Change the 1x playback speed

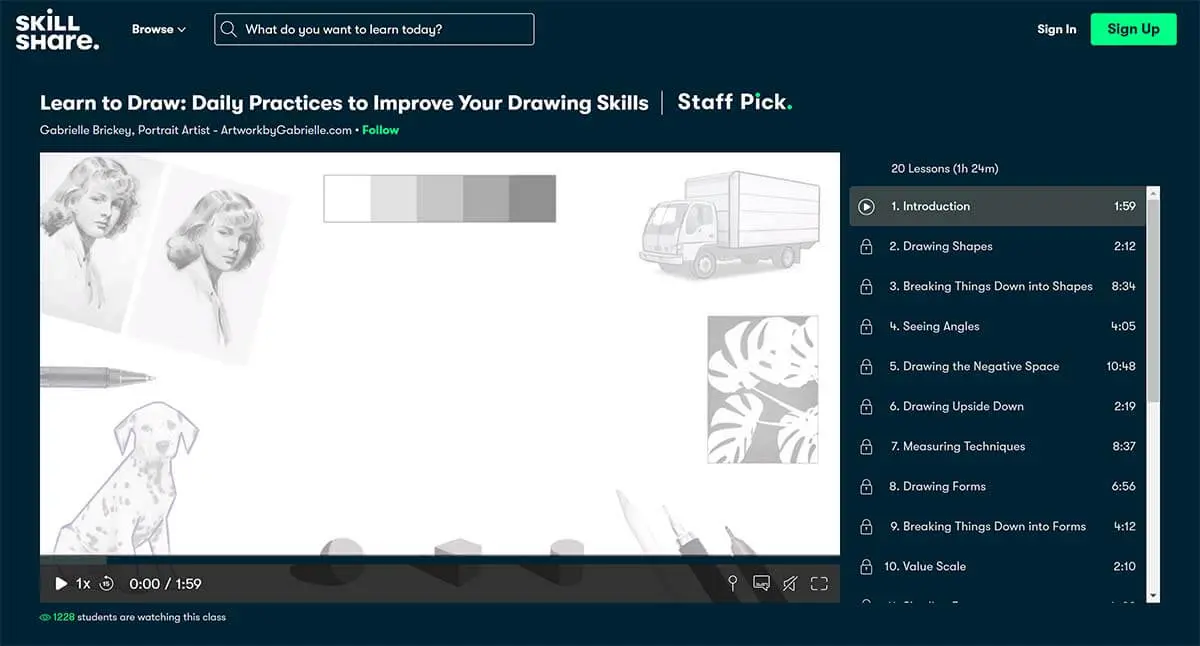point(83,583)
